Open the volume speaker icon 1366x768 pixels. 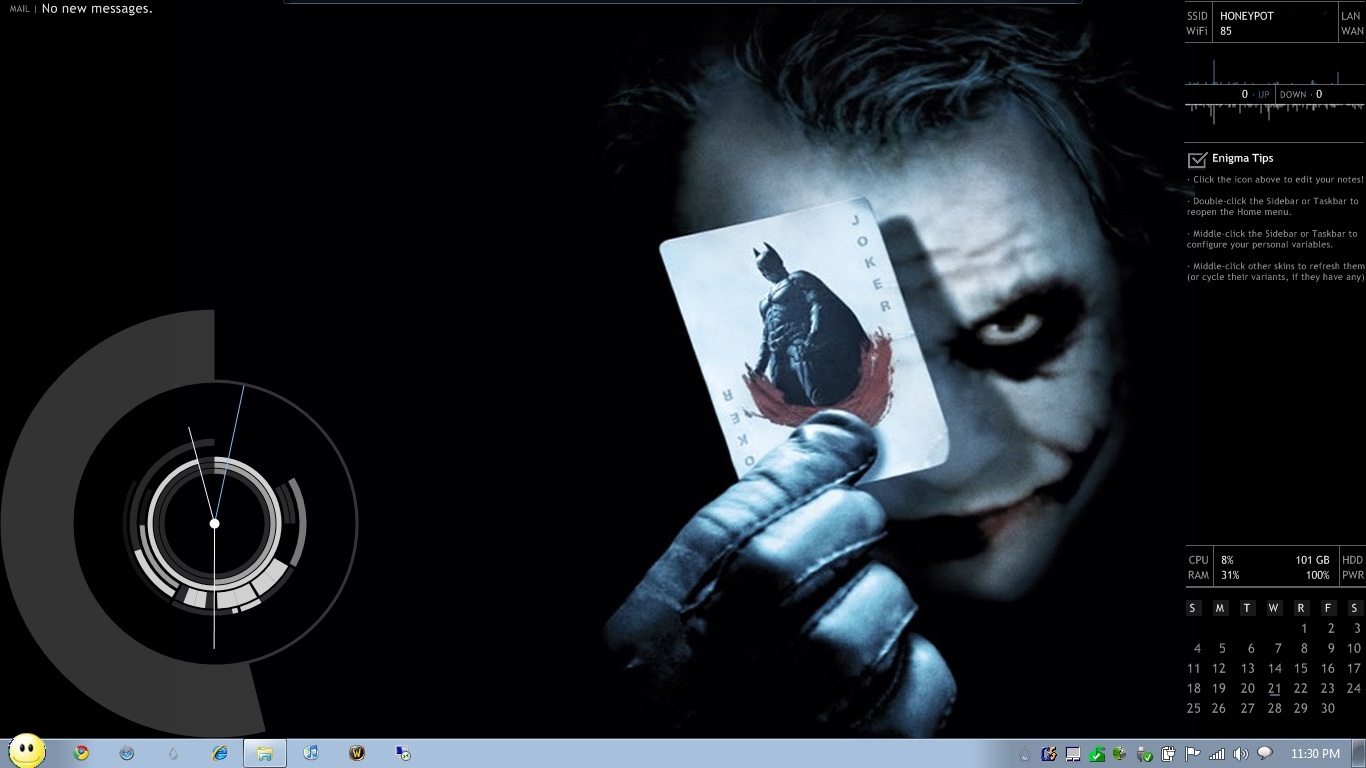[1241, 754]
